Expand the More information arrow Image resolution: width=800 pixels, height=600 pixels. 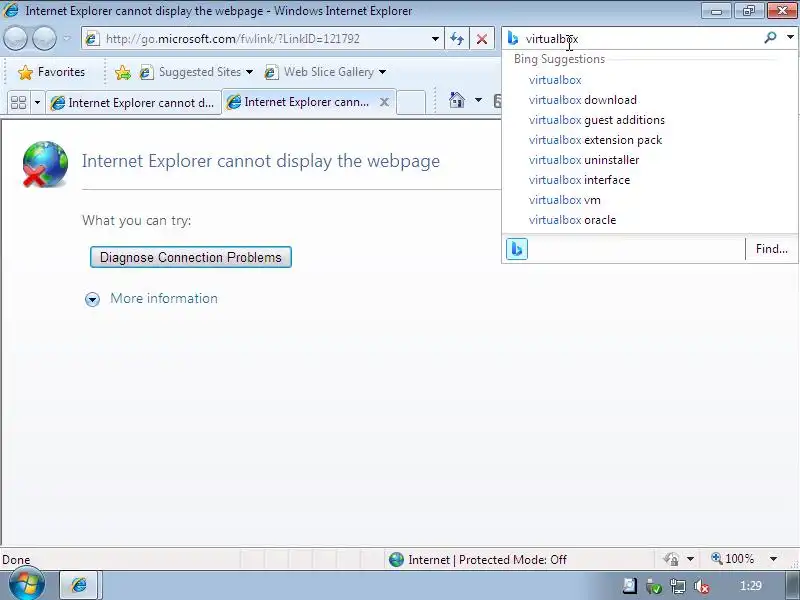pyautogui.click(x=92, y=299)
